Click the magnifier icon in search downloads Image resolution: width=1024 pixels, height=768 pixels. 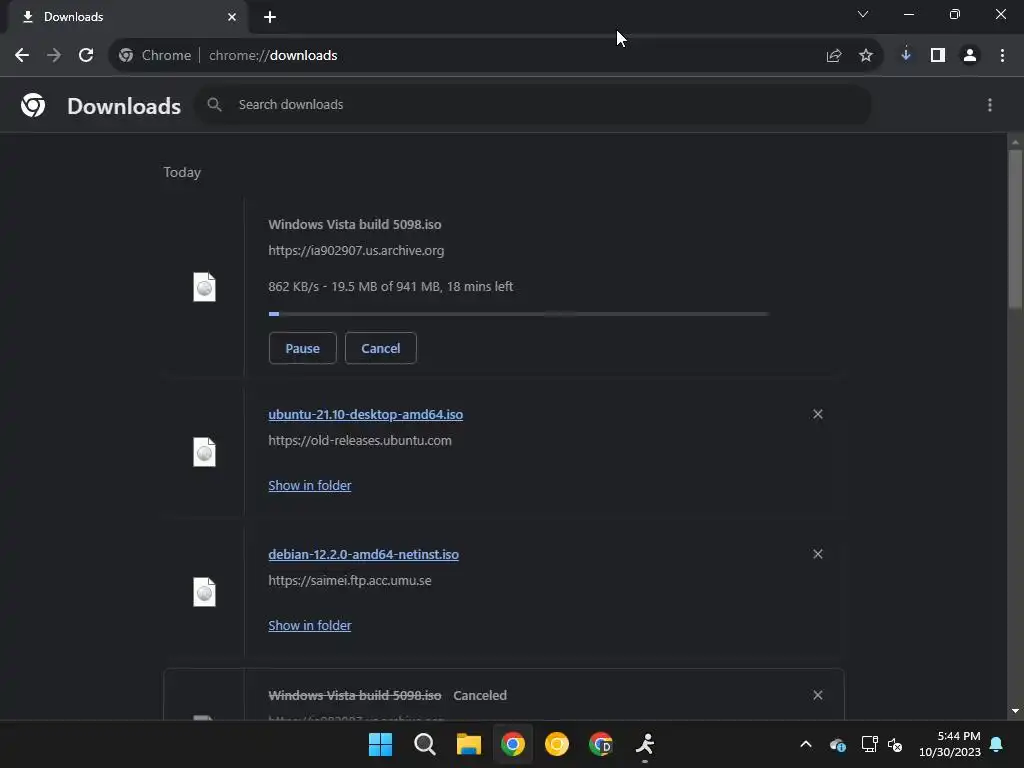point(214,104)
